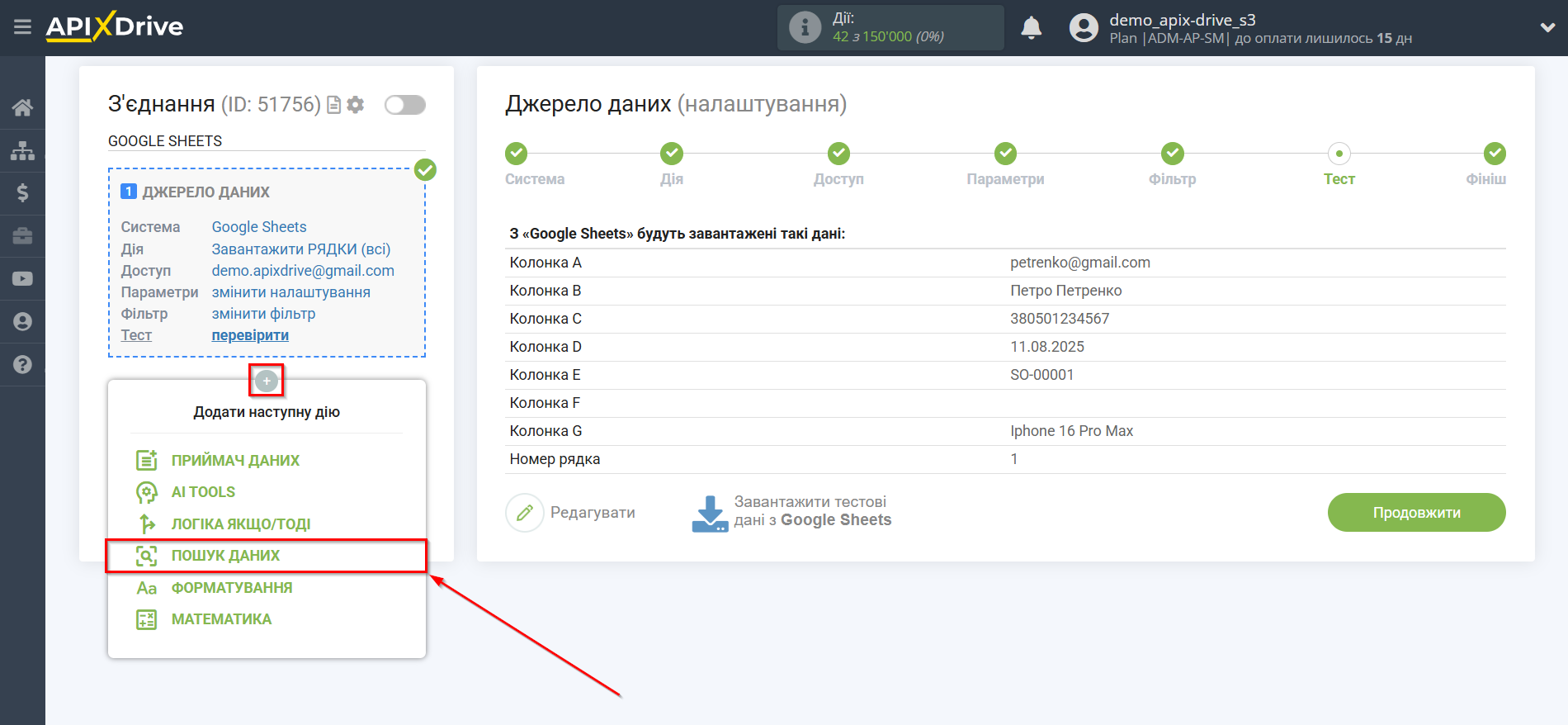Click the МАТЕМАТИКА calculator icon
The image size is (1568, 725).
tap(146, 619)
